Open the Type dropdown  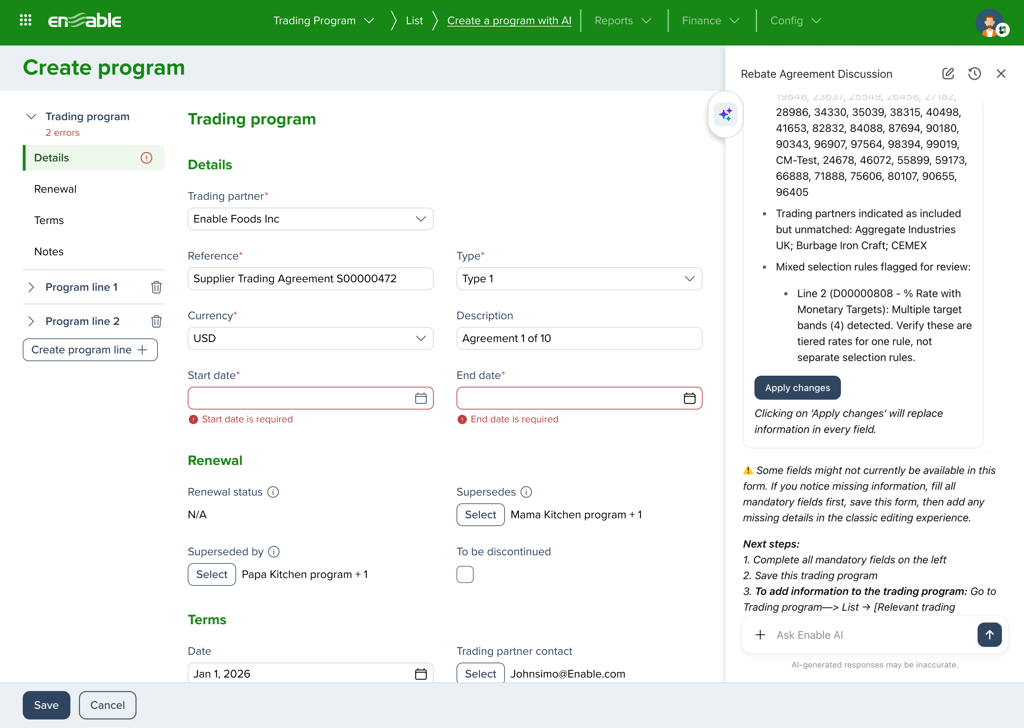[579, 279]
